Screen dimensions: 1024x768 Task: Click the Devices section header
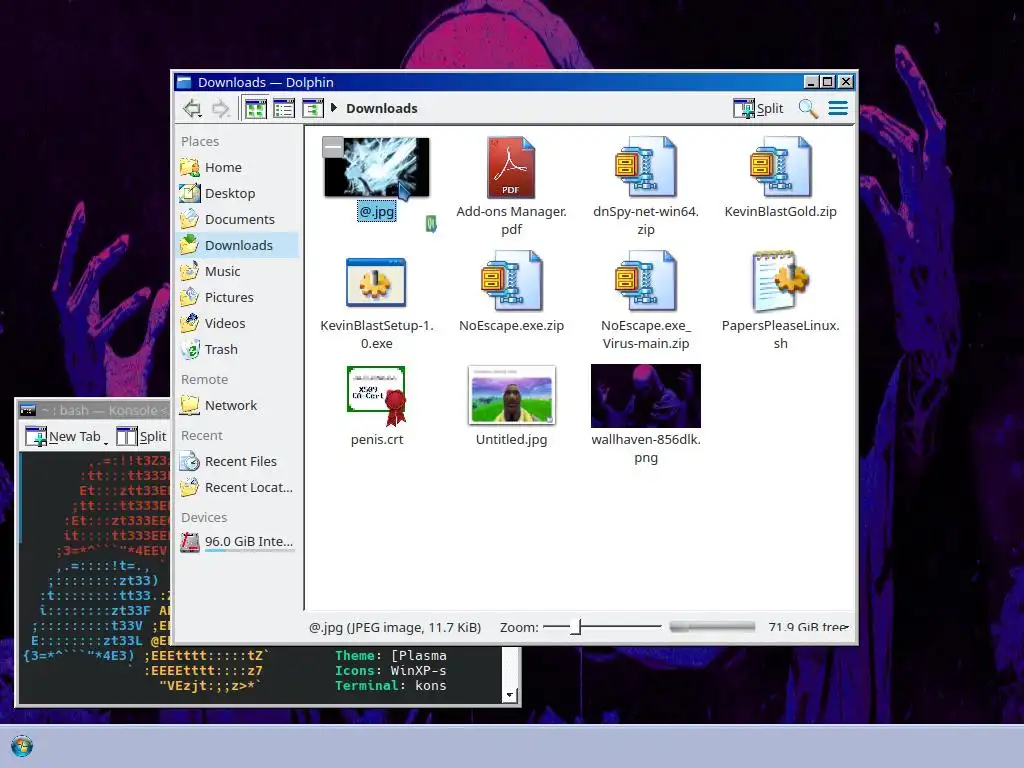[204, 517]
